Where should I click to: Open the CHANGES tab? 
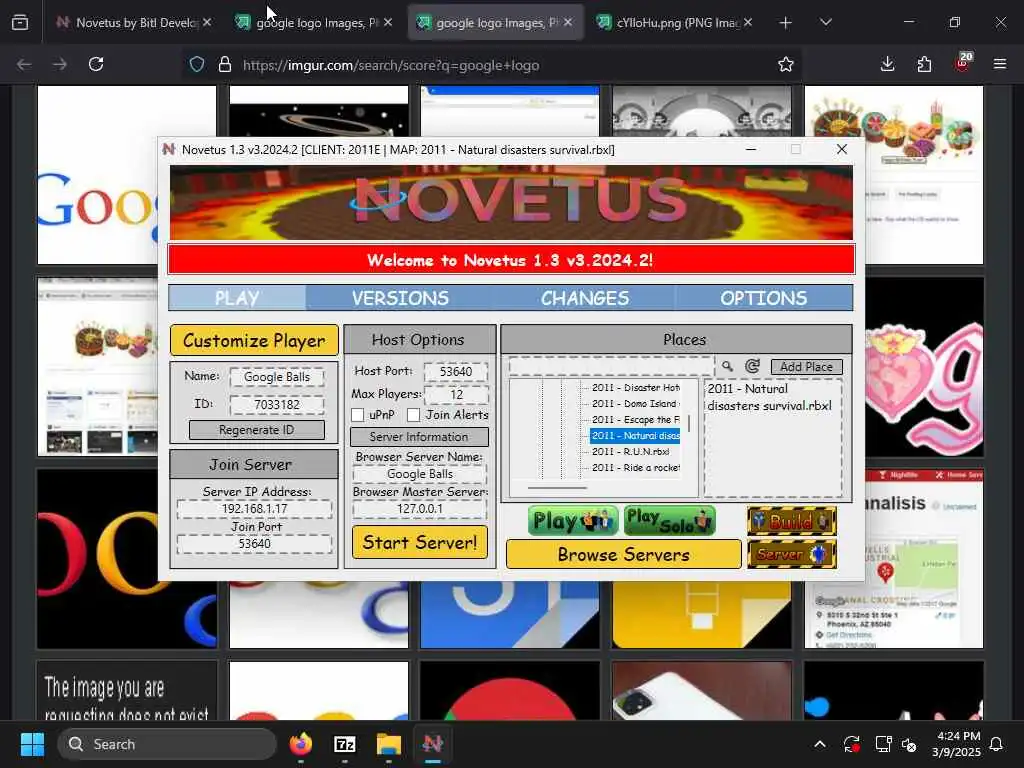(x=584, y=298)
